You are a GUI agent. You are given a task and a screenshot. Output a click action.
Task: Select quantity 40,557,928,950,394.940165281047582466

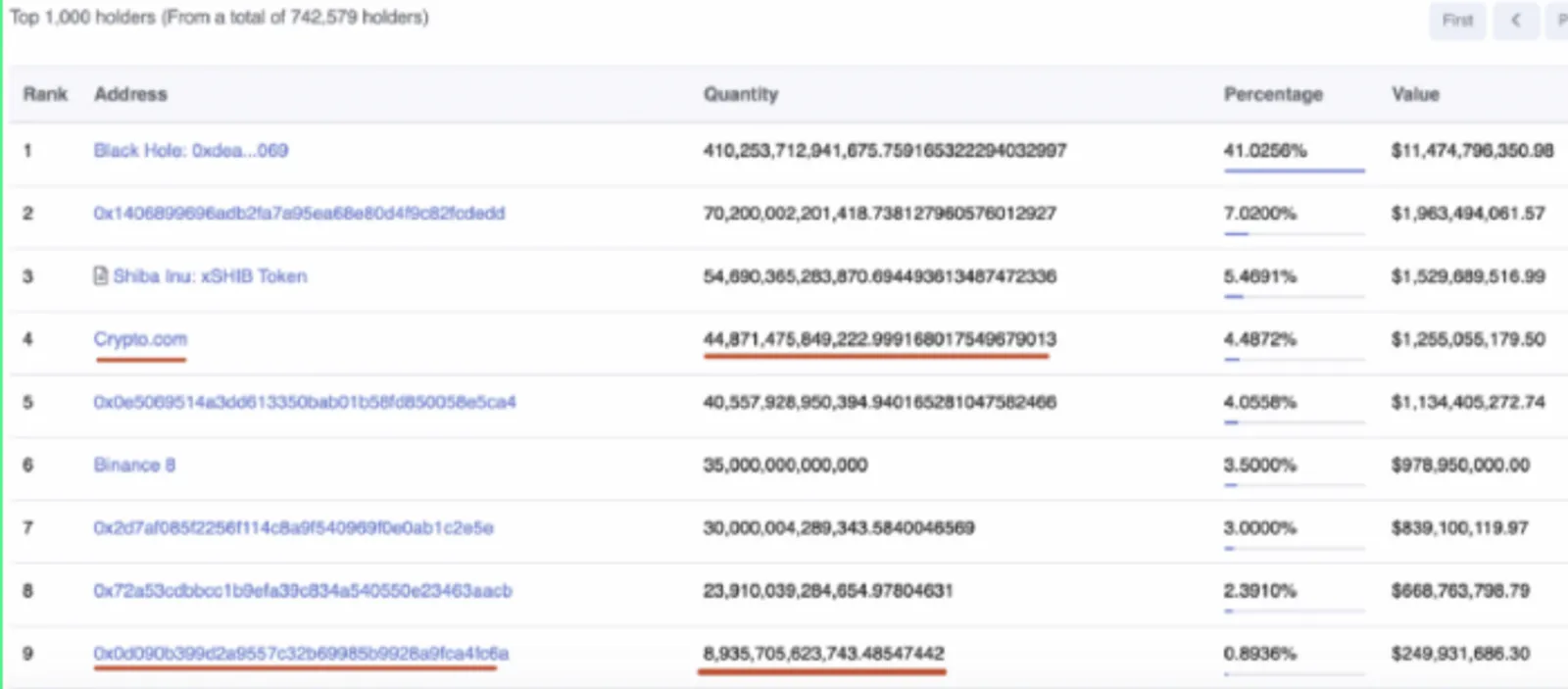879,402
